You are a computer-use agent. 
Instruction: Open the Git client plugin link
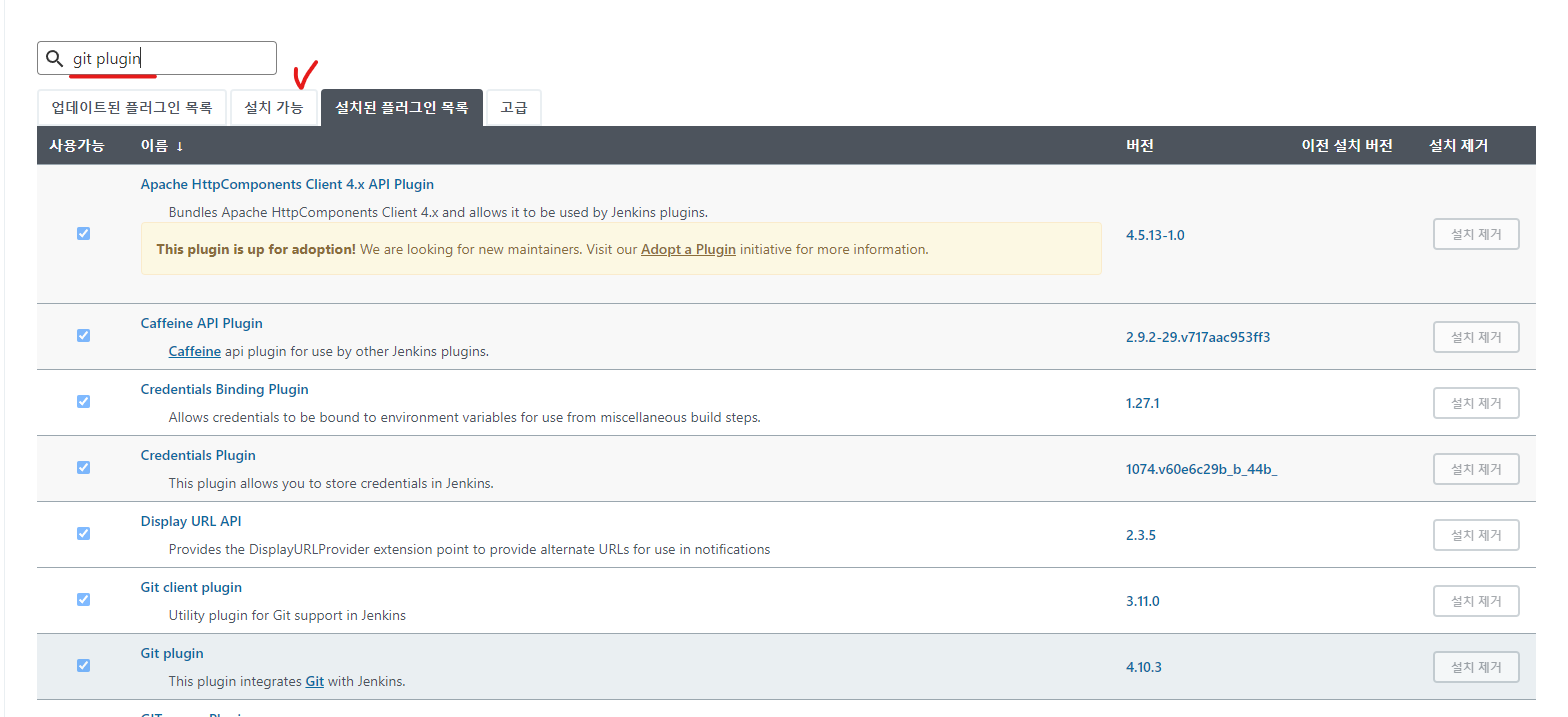tap(191, 587)
